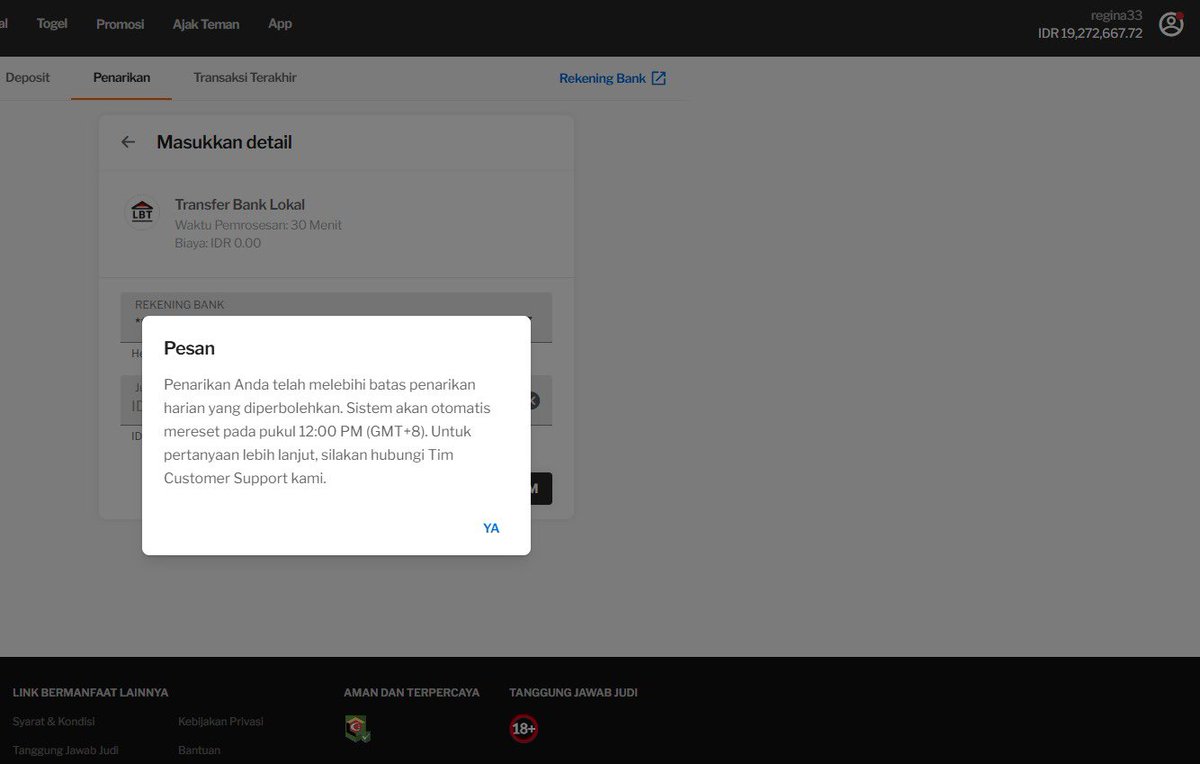Click the balance IDR 19,272,667.72
Screen dimensions: 1200x764
pos(1090,33)
